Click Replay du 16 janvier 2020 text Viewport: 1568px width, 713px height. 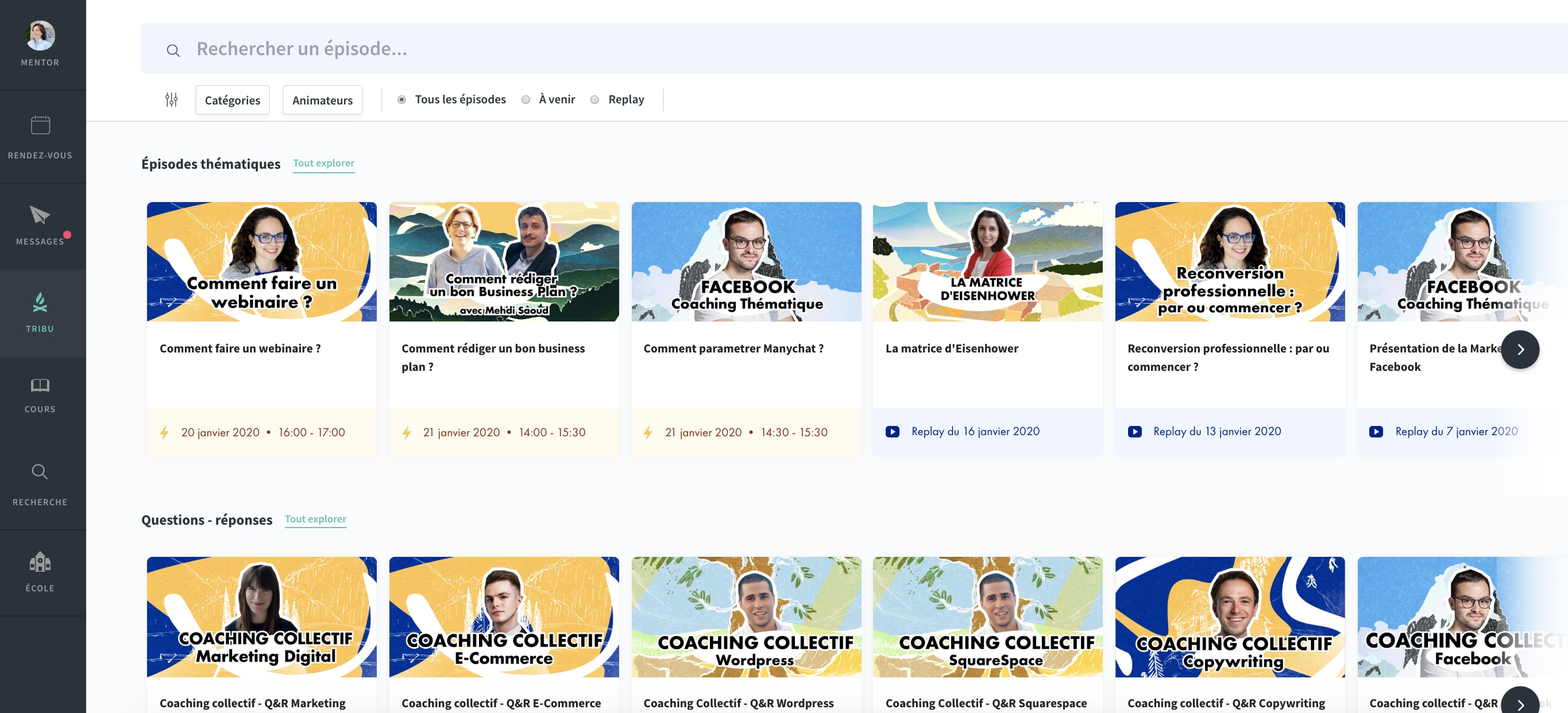tap(976, 431)
